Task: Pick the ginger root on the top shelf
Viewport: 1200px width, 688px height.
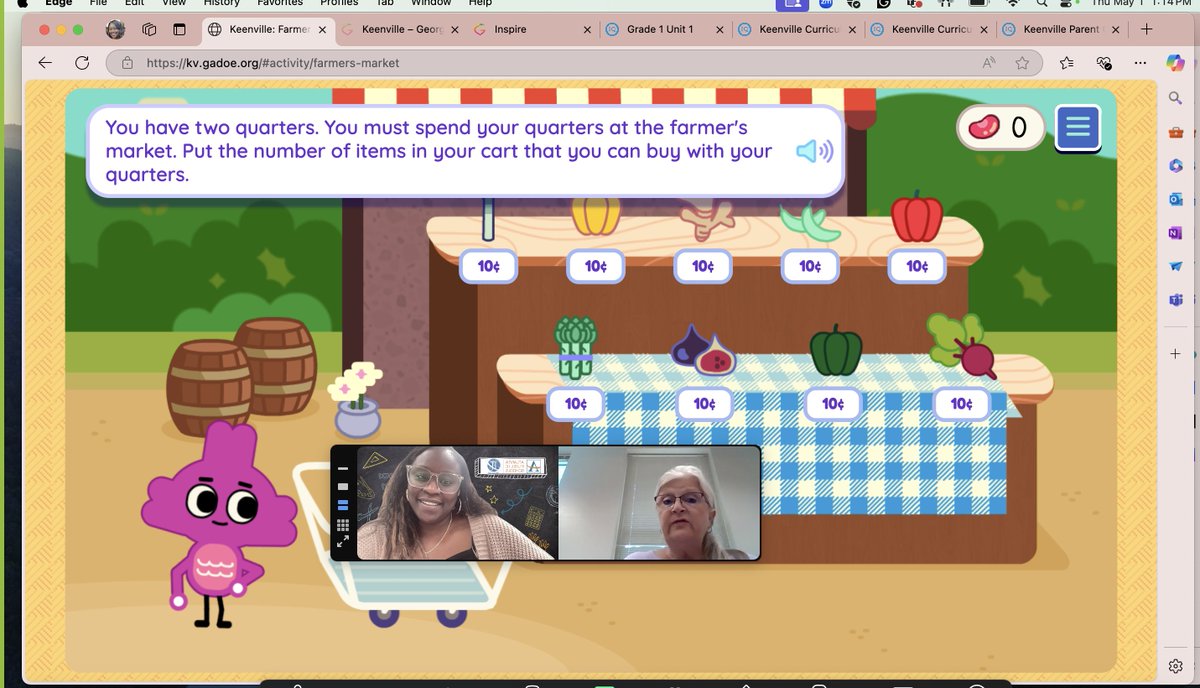Action: click(x=707, y=218)
